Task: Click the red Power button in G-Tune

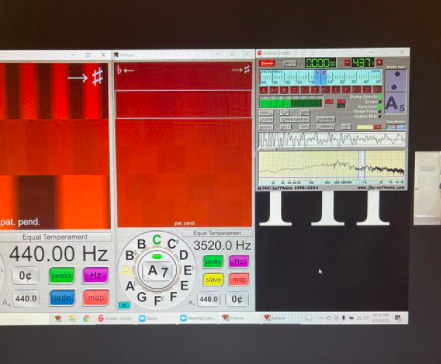Action: click(267, 63)
